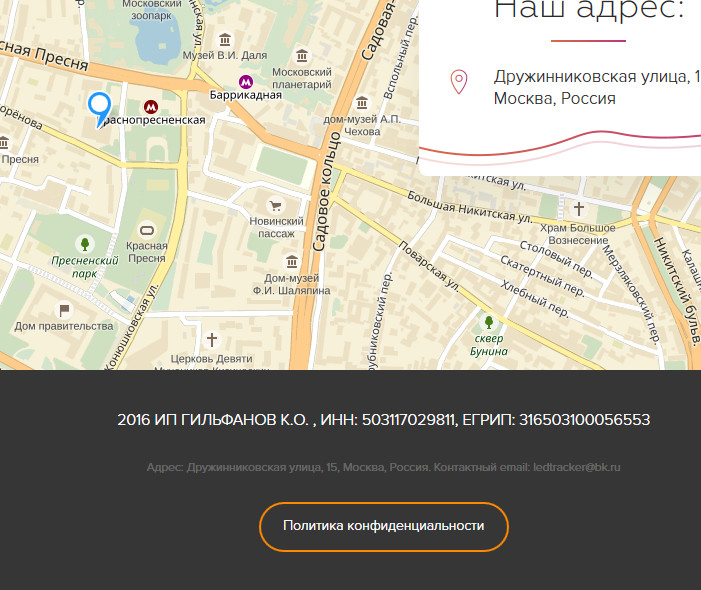Screen dimensions: 701x590
Task: Click the Поварская ул. street label
Action: [x=429, y=267]
